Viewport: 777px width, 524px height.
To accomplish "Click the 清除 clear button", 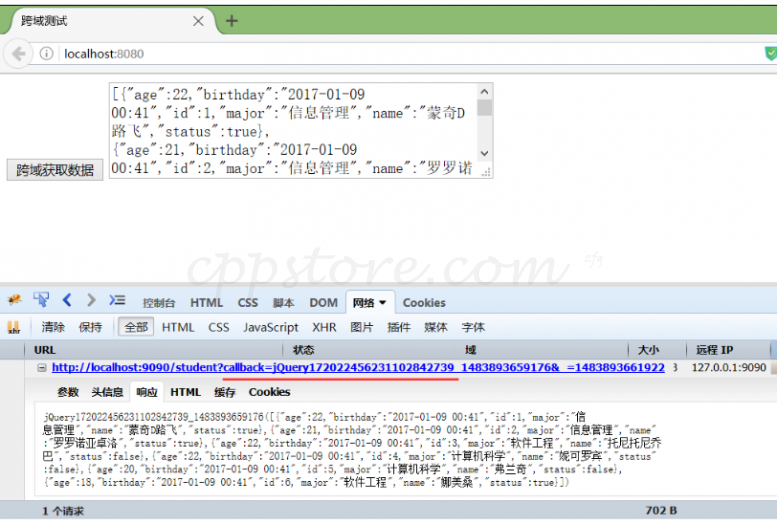I will (53, 327).
